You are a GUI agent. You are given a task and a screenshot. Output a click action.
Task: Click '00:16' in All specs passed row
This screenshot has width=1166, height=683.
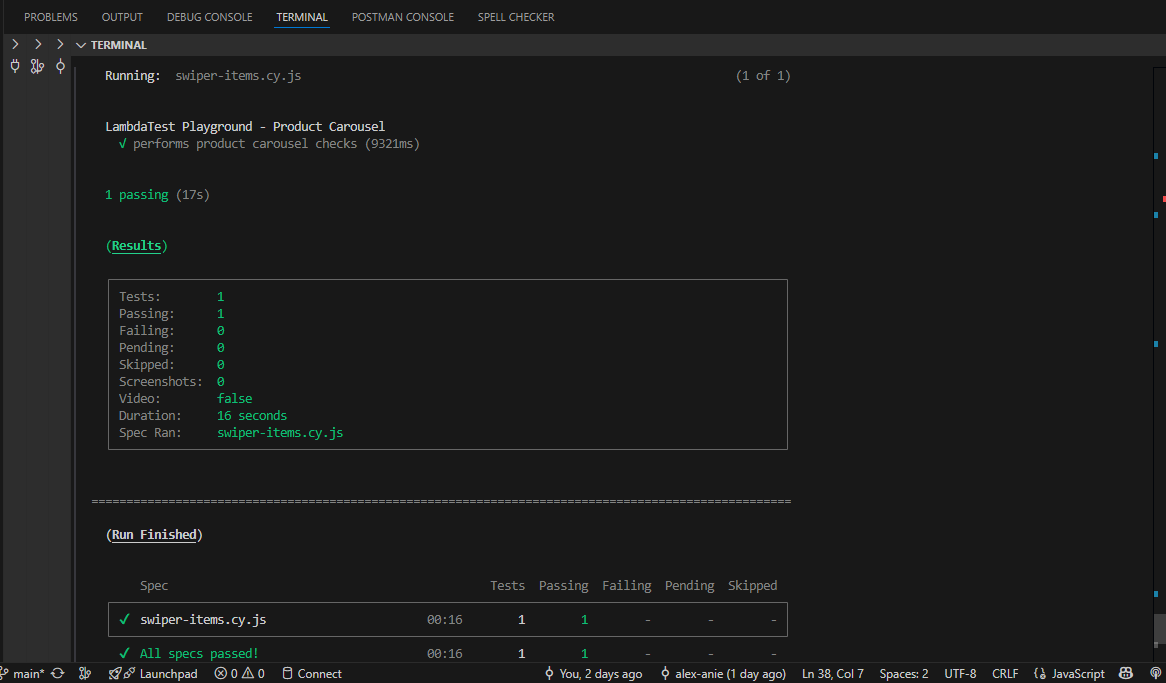[x=445, y=653]
